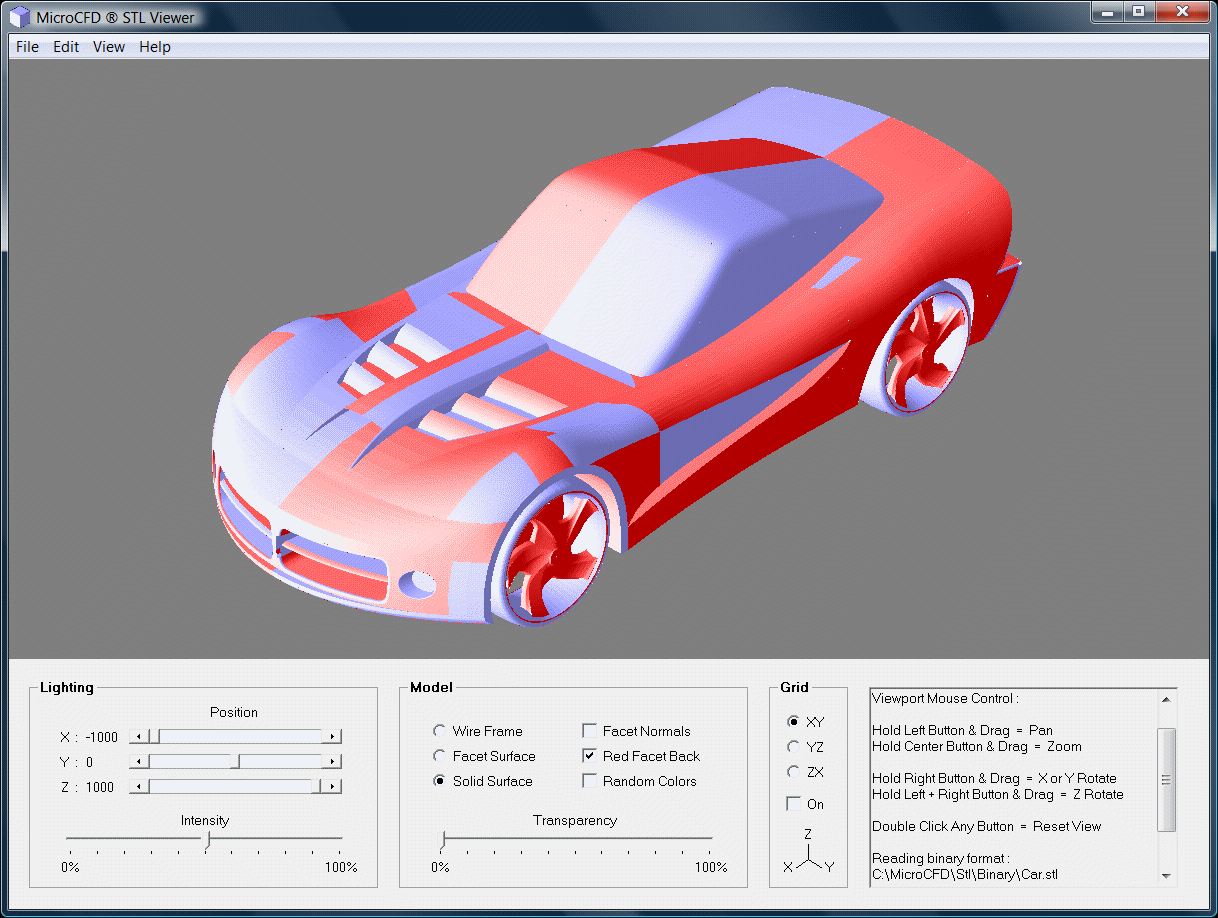Click the Transparency slider track
This screenshot has height=918, width=1218.
click(x=576, y=838)
